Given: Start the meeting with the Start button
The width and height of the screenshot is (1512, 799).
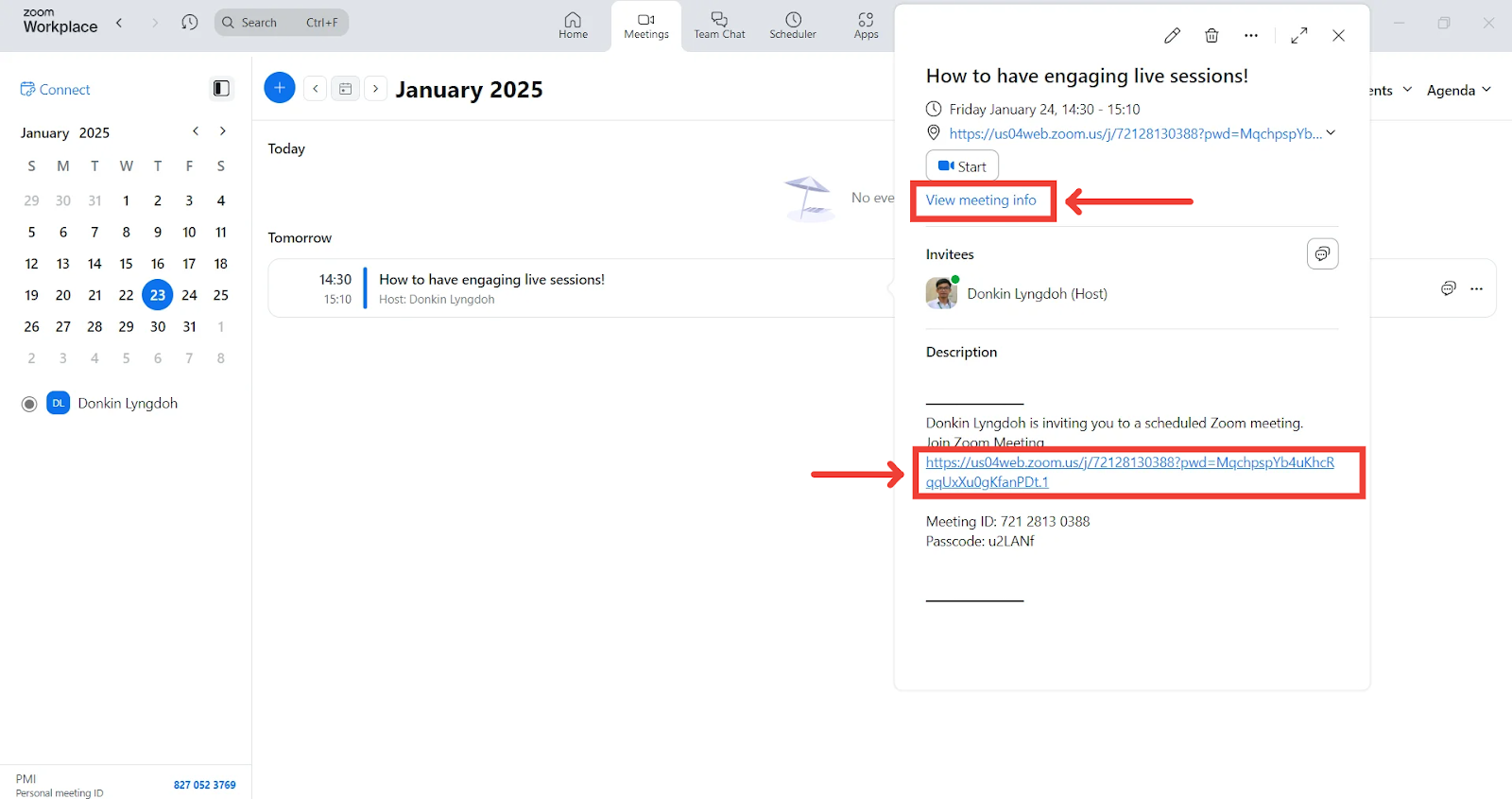Looking at the screenshot, I should pos(962,166).
